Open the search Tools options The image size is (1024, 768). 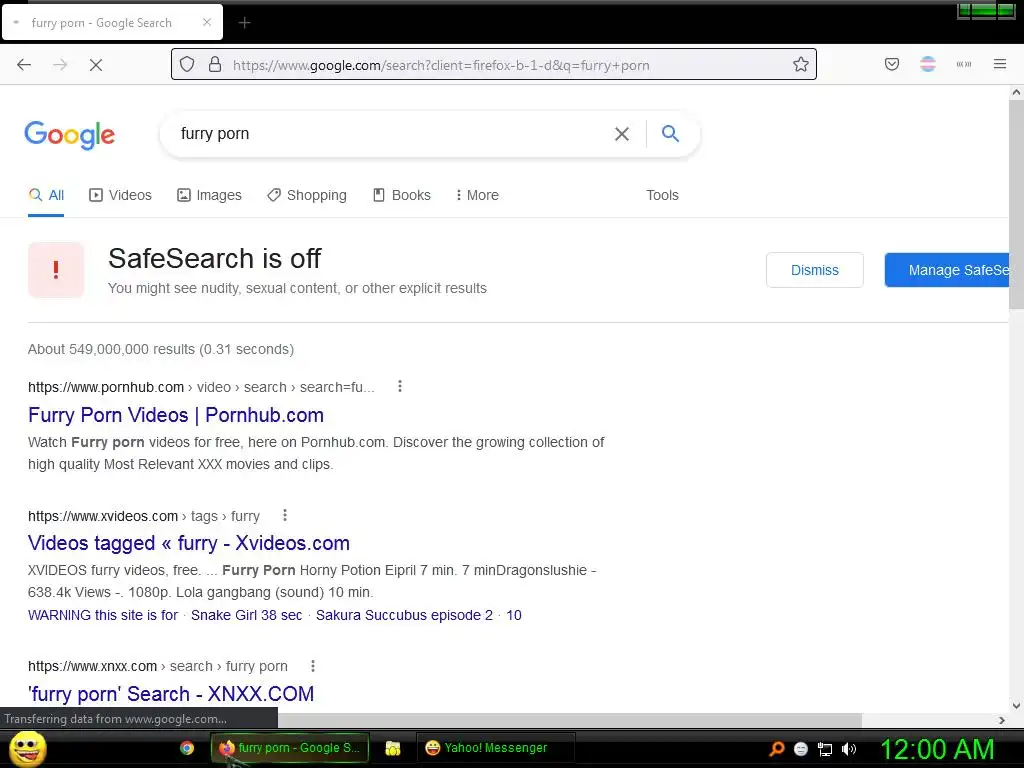pos(662,195)
